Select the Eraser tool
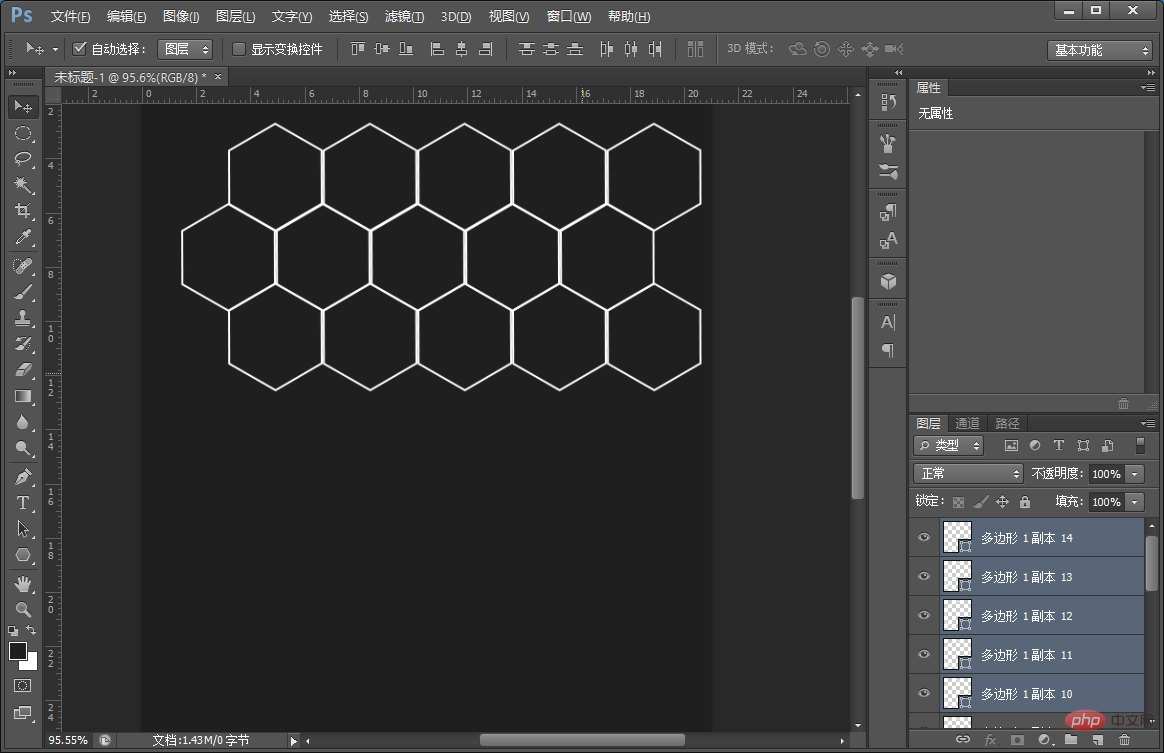 point(23,369)
